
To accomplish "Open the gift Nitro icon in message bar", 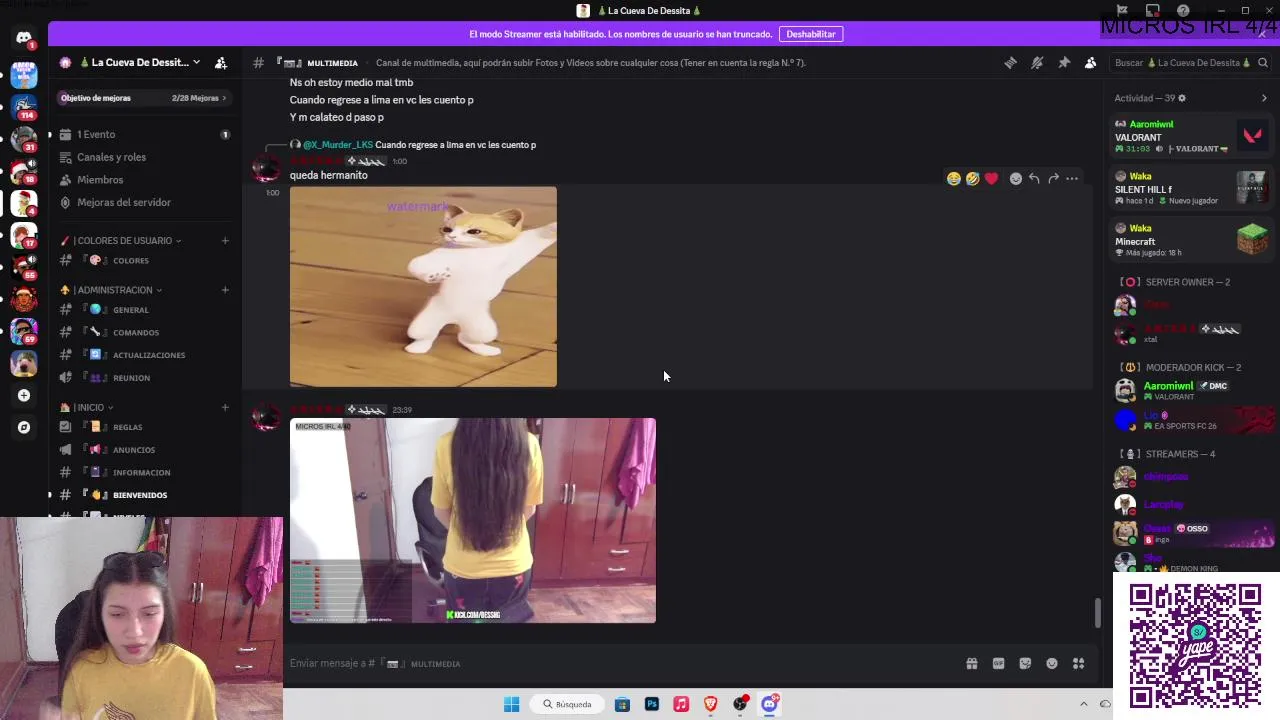I will [971, 664].
